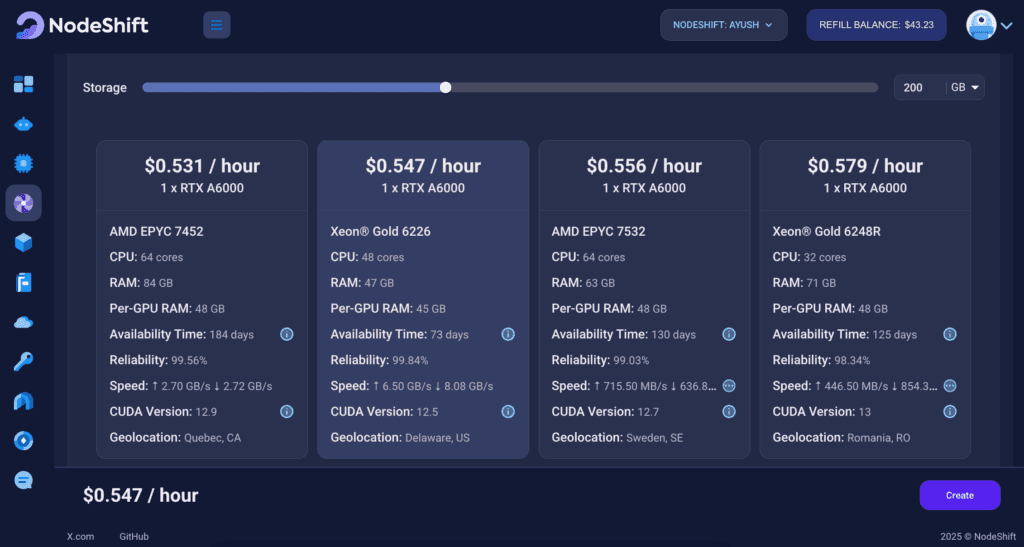This screenshot has height=547, width=1024.
Task: Open the GB storage unit dropdown
Action: pyautogui.click(x=965, y=88)
